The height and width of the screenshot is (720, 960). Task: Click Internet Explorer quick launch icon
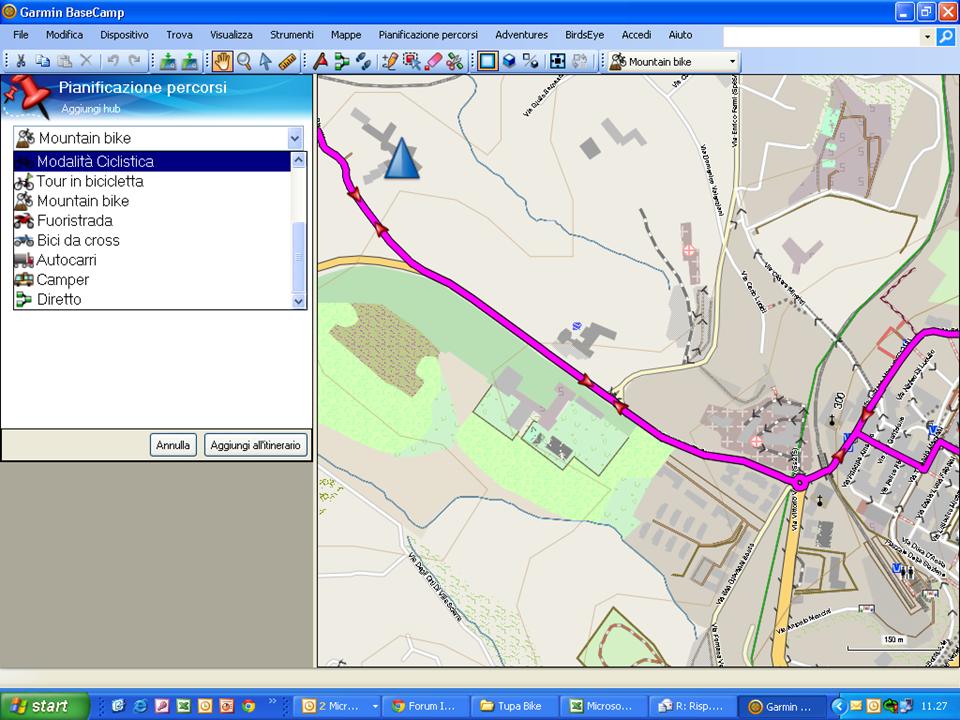tap(140, 706)
